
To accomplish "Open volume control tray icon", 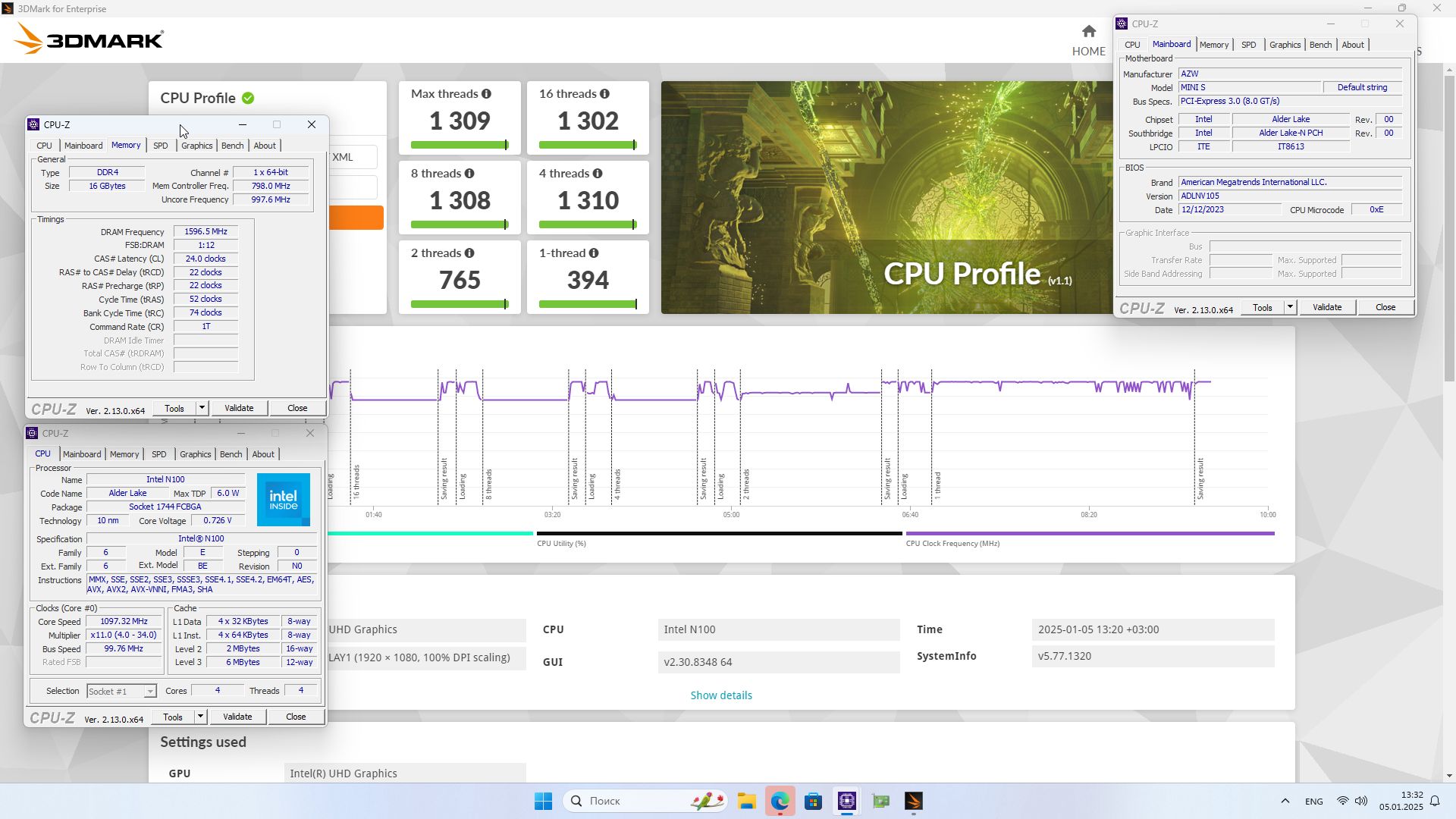I will click(1361, 801).
